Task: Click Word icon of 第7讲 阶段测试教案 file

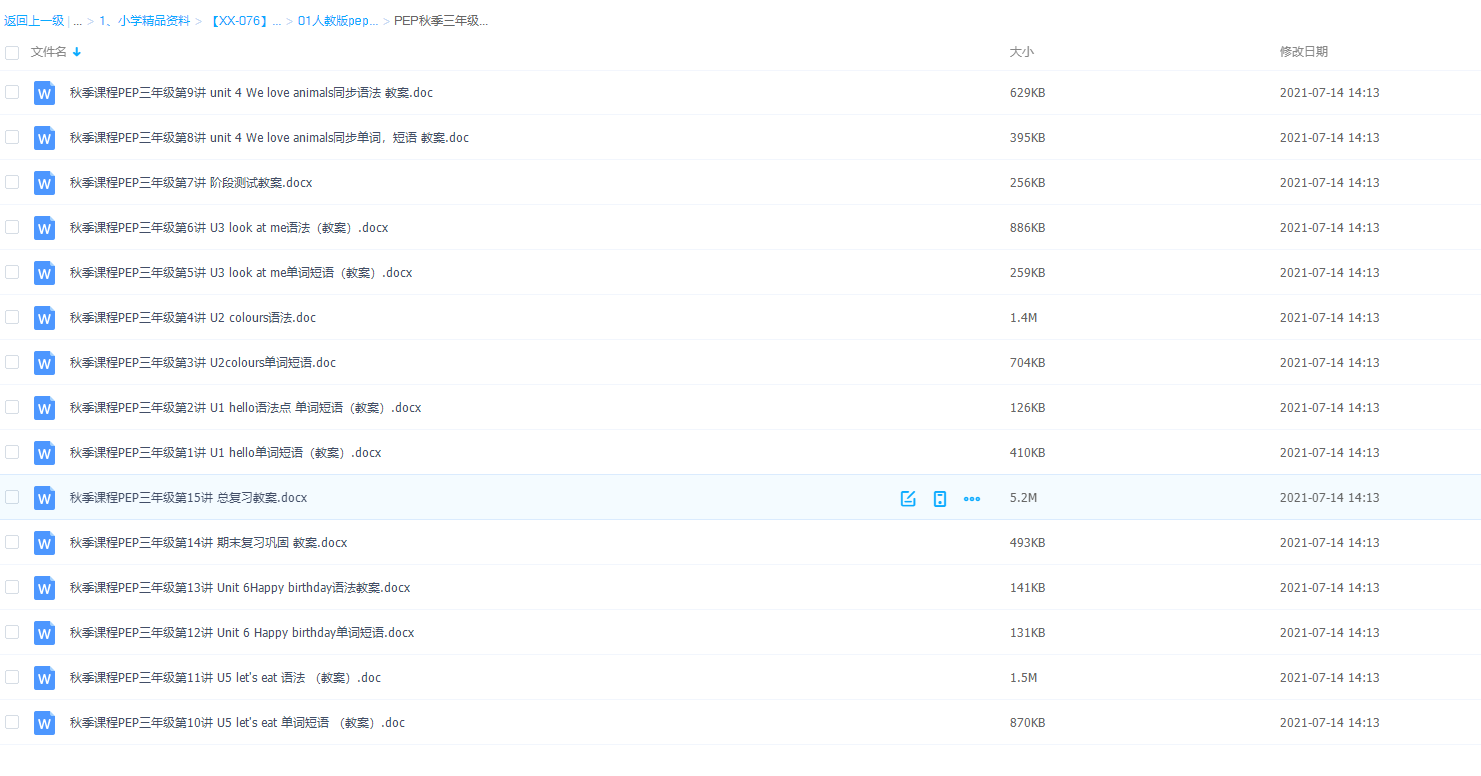Action: 44,183
